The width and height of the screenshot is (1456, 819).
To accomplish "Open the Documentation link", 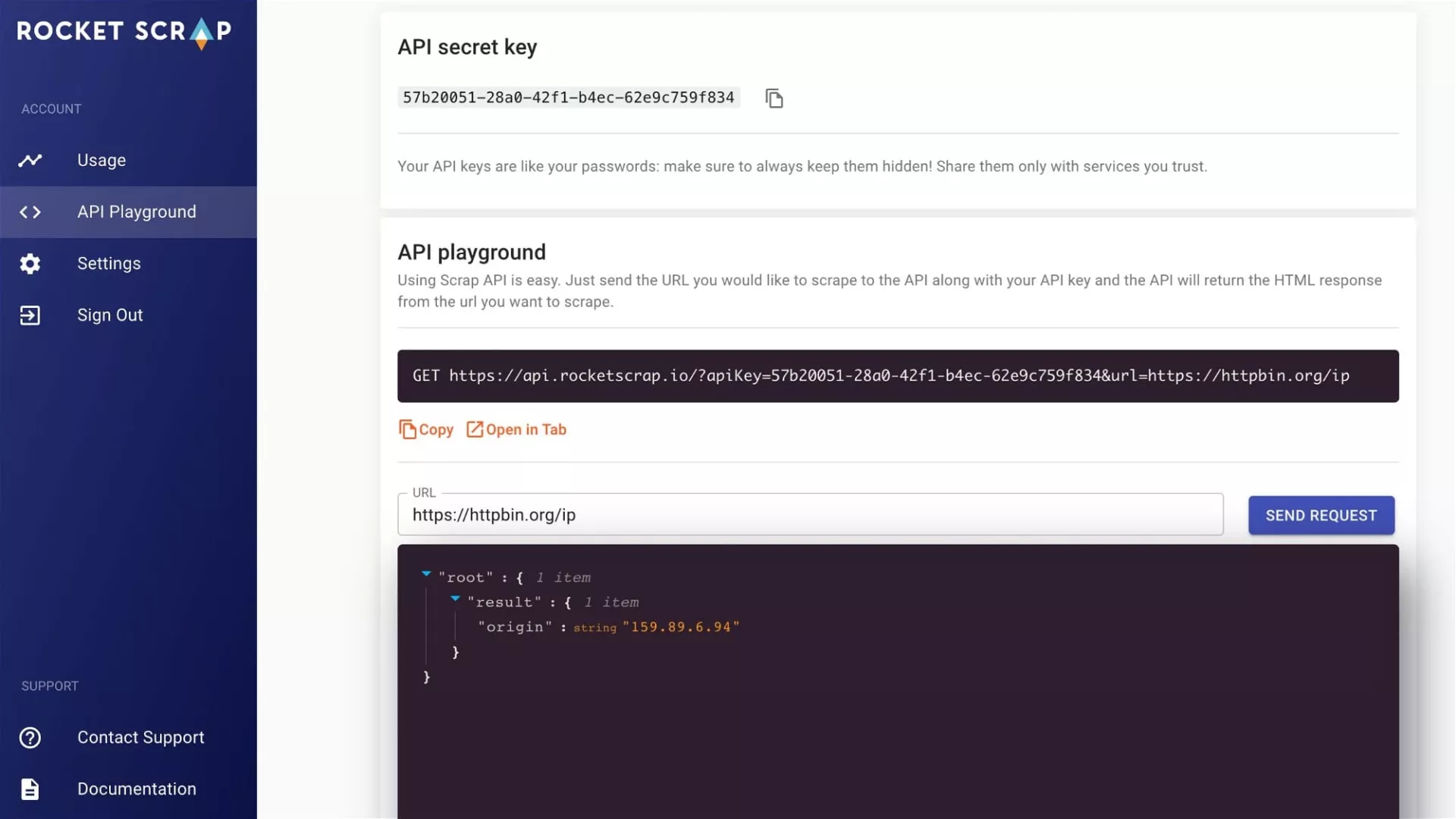I will (x=136, y=789).
